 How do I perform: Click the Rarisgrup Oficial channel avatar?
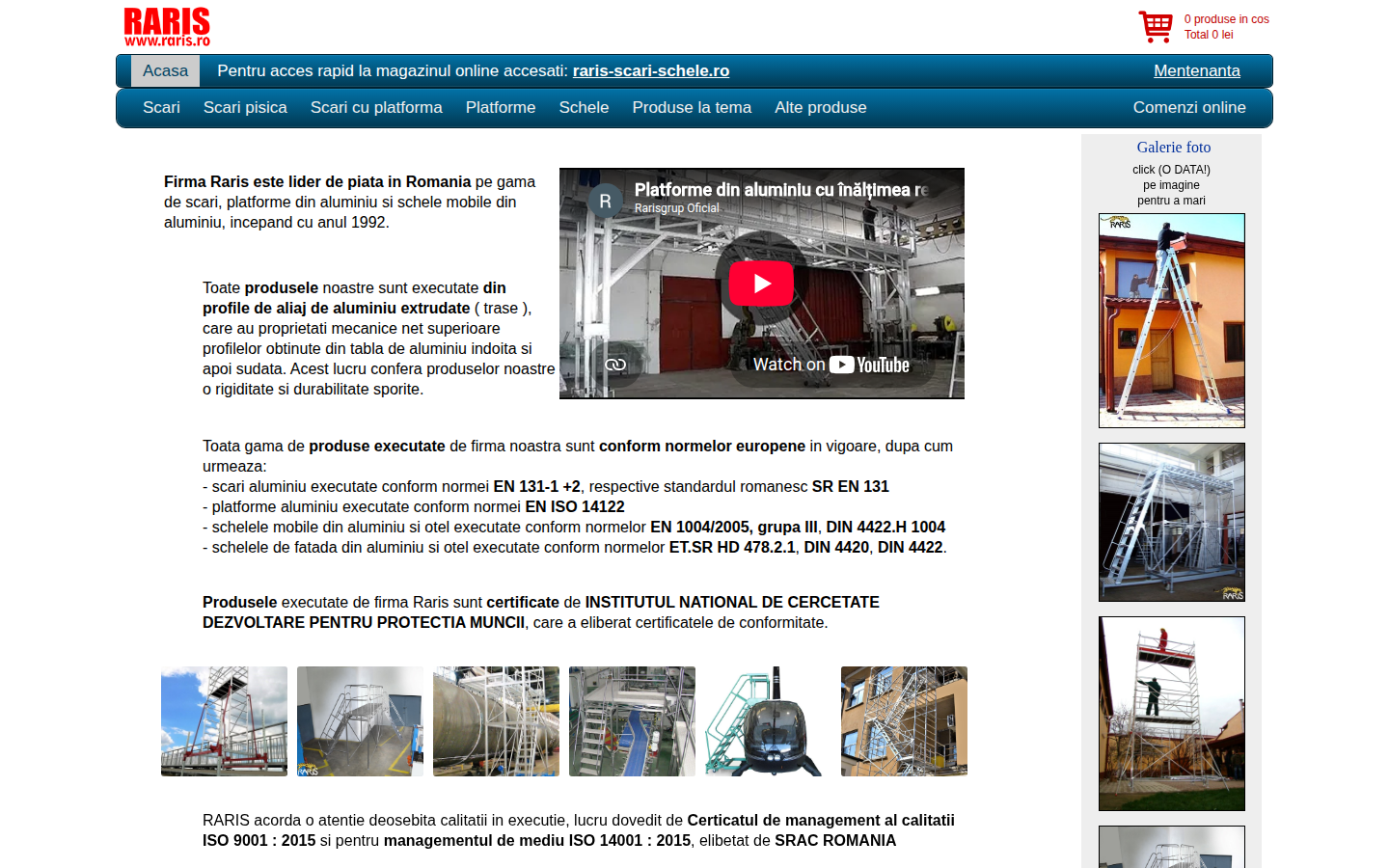coord(605,201)
